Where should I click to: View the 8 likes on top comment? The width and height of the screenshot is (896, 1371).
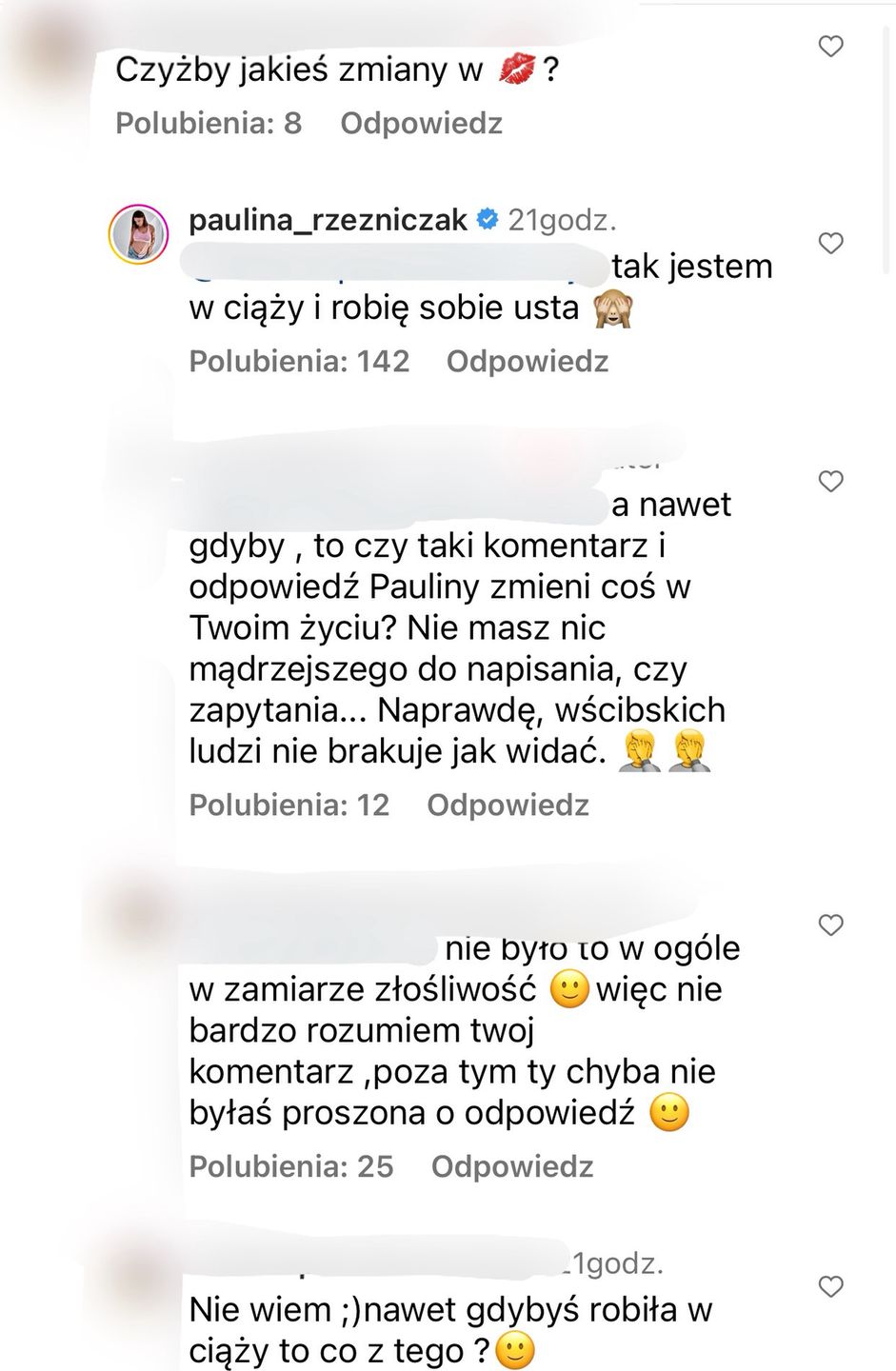[209, 124]
